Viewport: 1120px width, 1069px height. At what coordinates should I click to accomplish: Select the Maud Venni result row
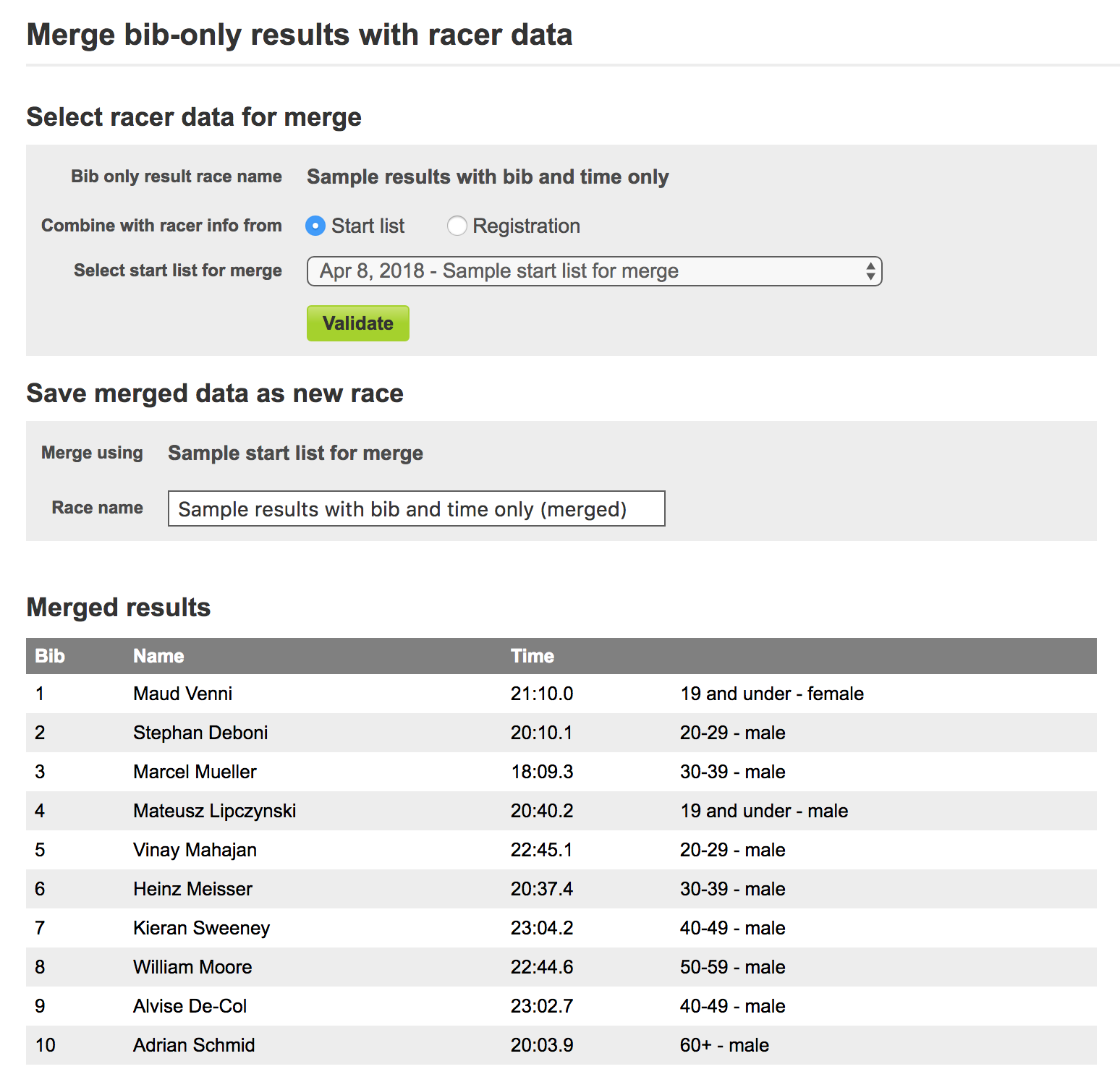[182, 694]
